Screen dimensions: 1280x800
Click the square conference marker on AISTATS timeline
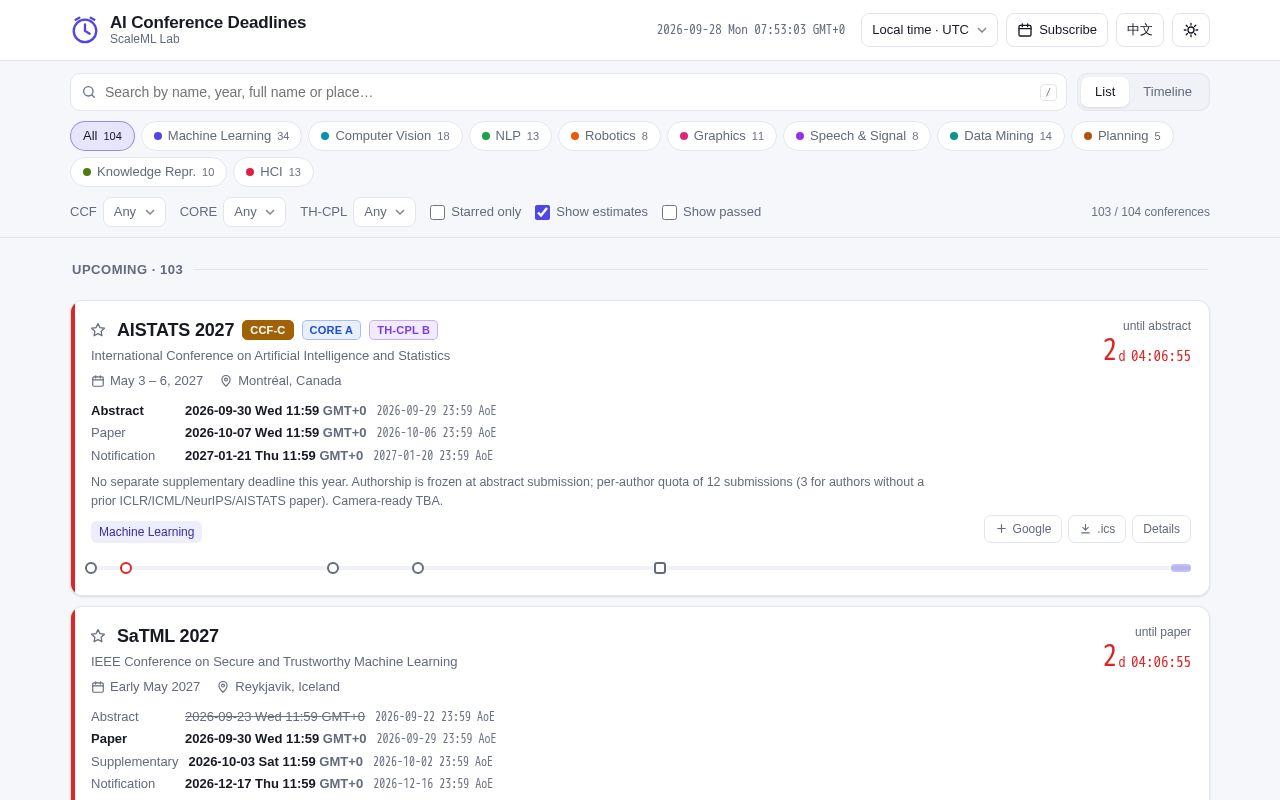click(x=660, y=568)
